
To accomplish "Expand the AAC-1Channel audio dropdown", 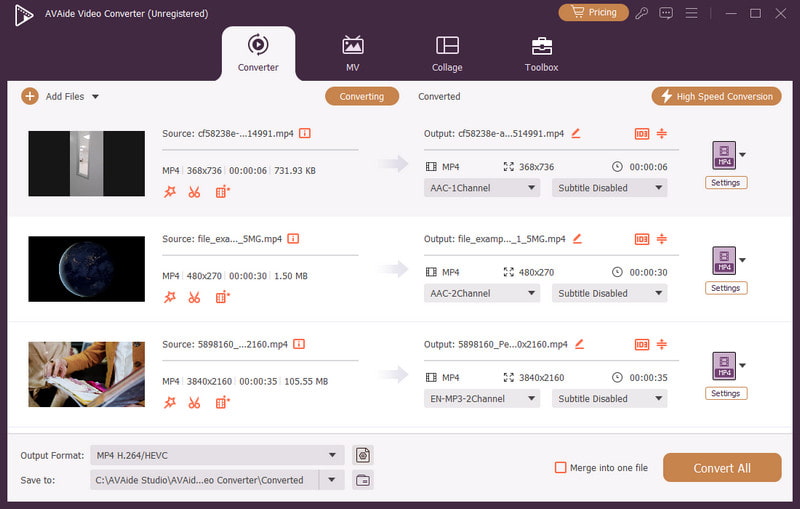I will click(481, 188).
